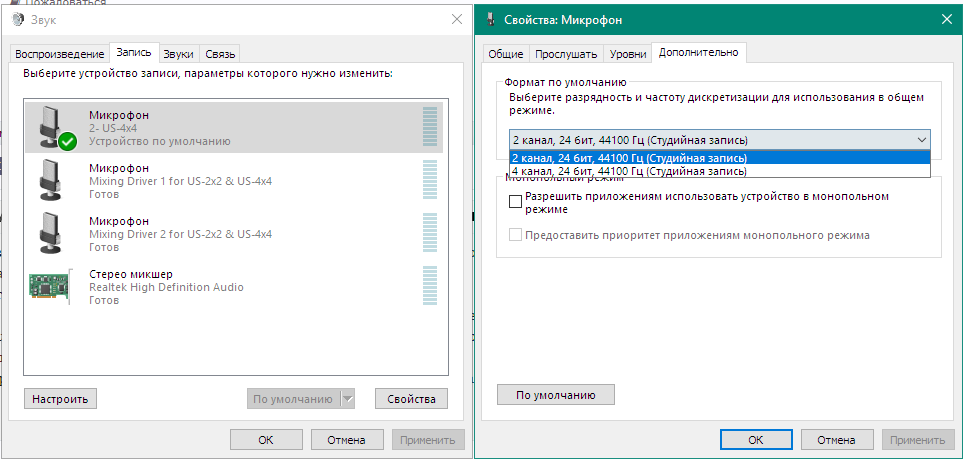
Task: Switch to the Общие tab in properties
Action: click(x=505, y=53)
